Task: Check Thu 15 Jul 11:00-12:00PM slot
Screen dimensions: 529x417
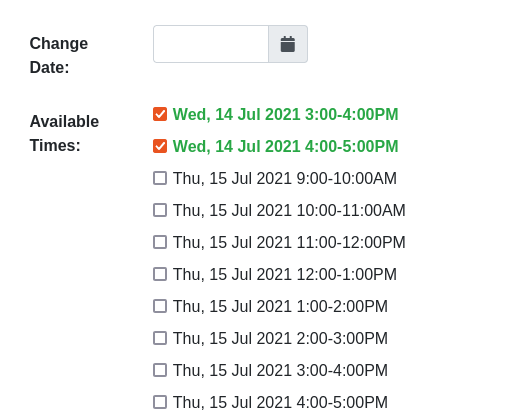Action: [x=160, y=242]
